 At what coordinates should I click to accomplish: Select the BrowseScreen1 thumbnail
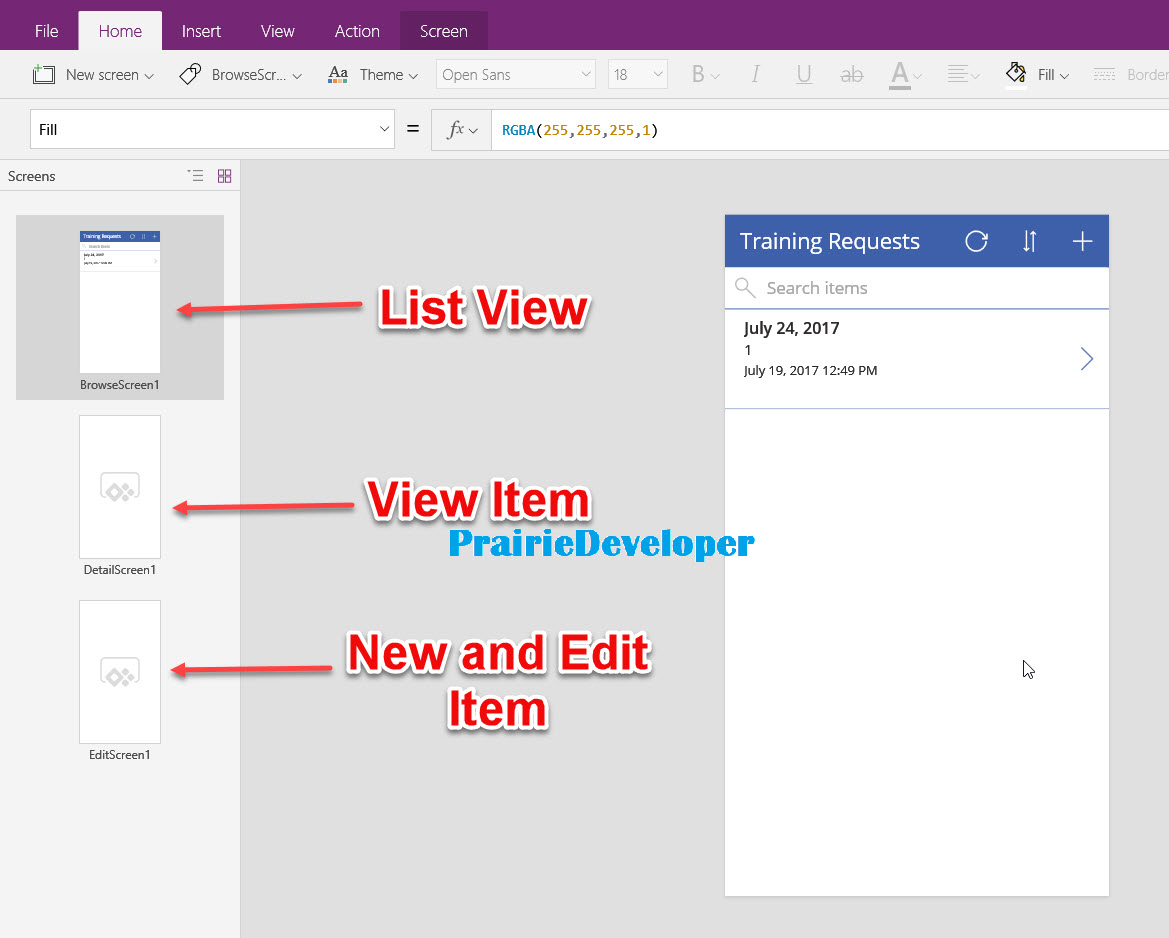(x=120, y=301)
